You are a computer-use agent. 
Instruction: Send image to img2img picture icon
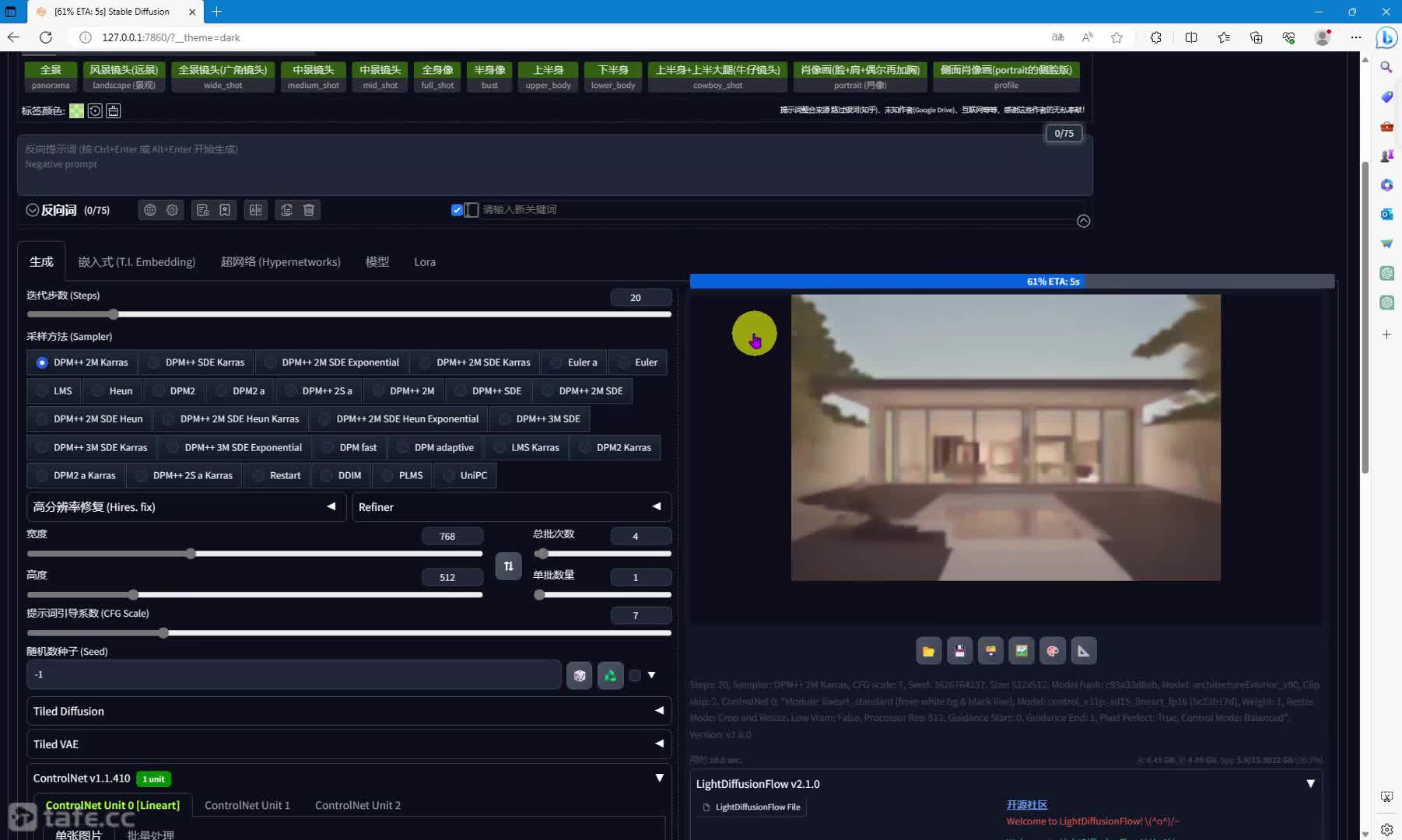[1022, 651]
